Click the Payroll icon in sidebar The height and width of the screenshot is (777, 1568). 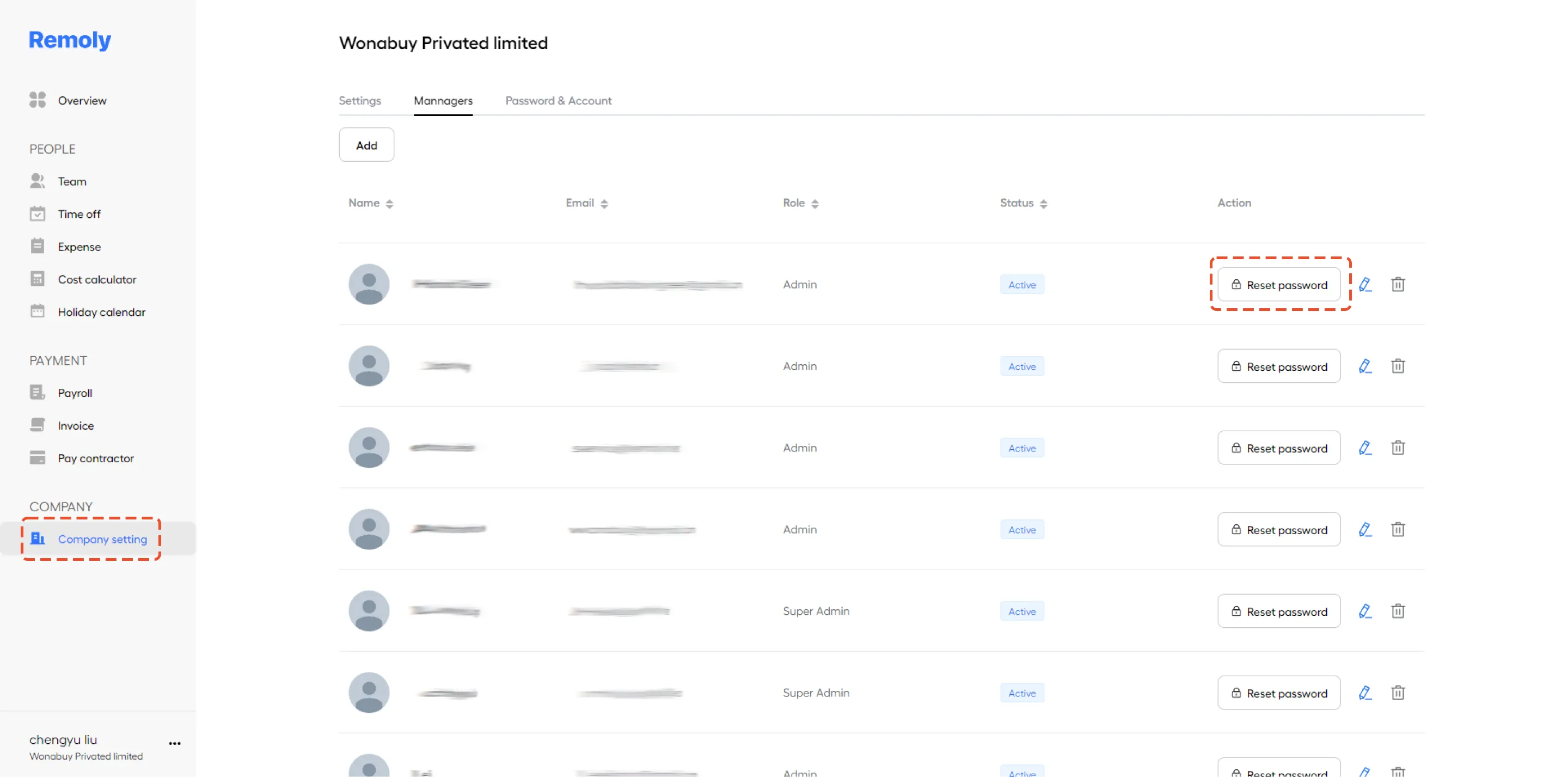tap(37, 393)
